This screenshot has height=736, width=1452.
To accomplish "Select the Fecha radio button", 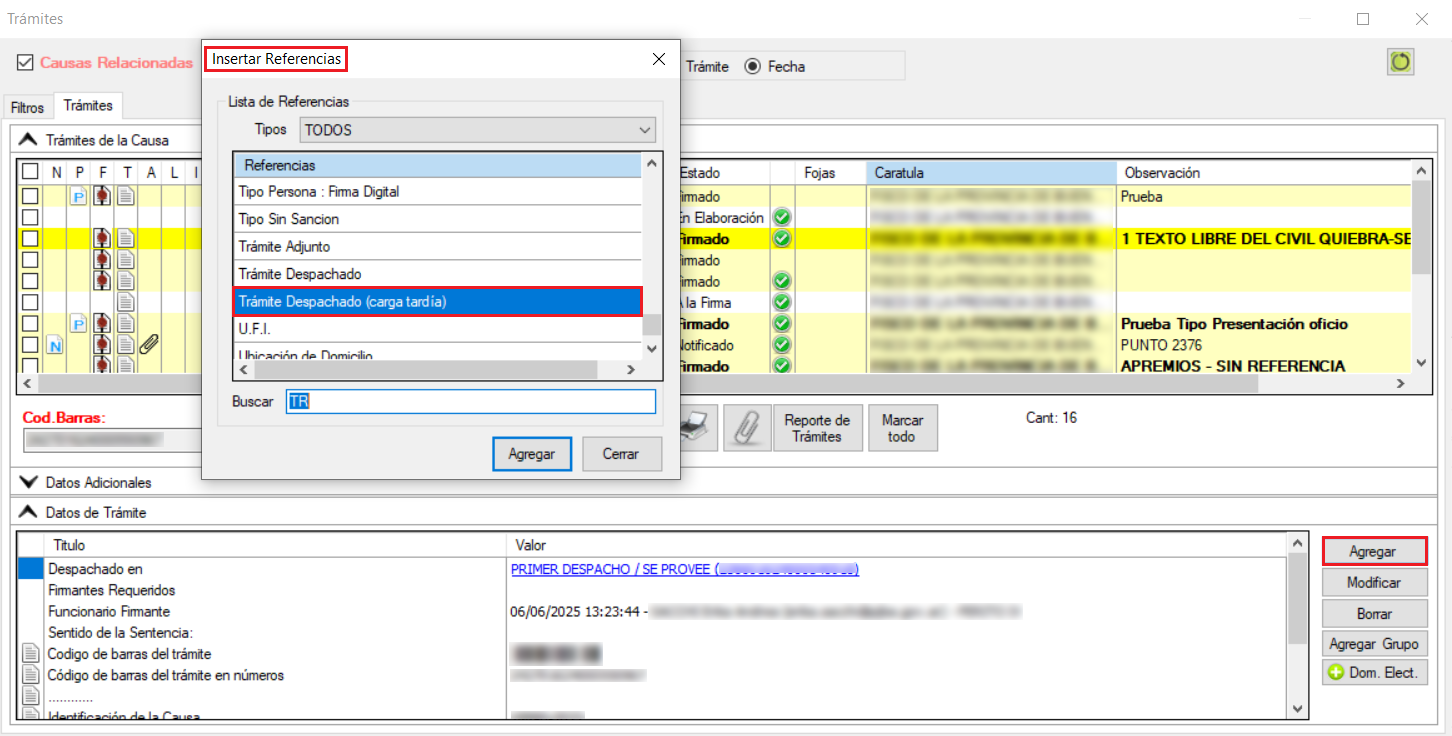I will (752, 67).
